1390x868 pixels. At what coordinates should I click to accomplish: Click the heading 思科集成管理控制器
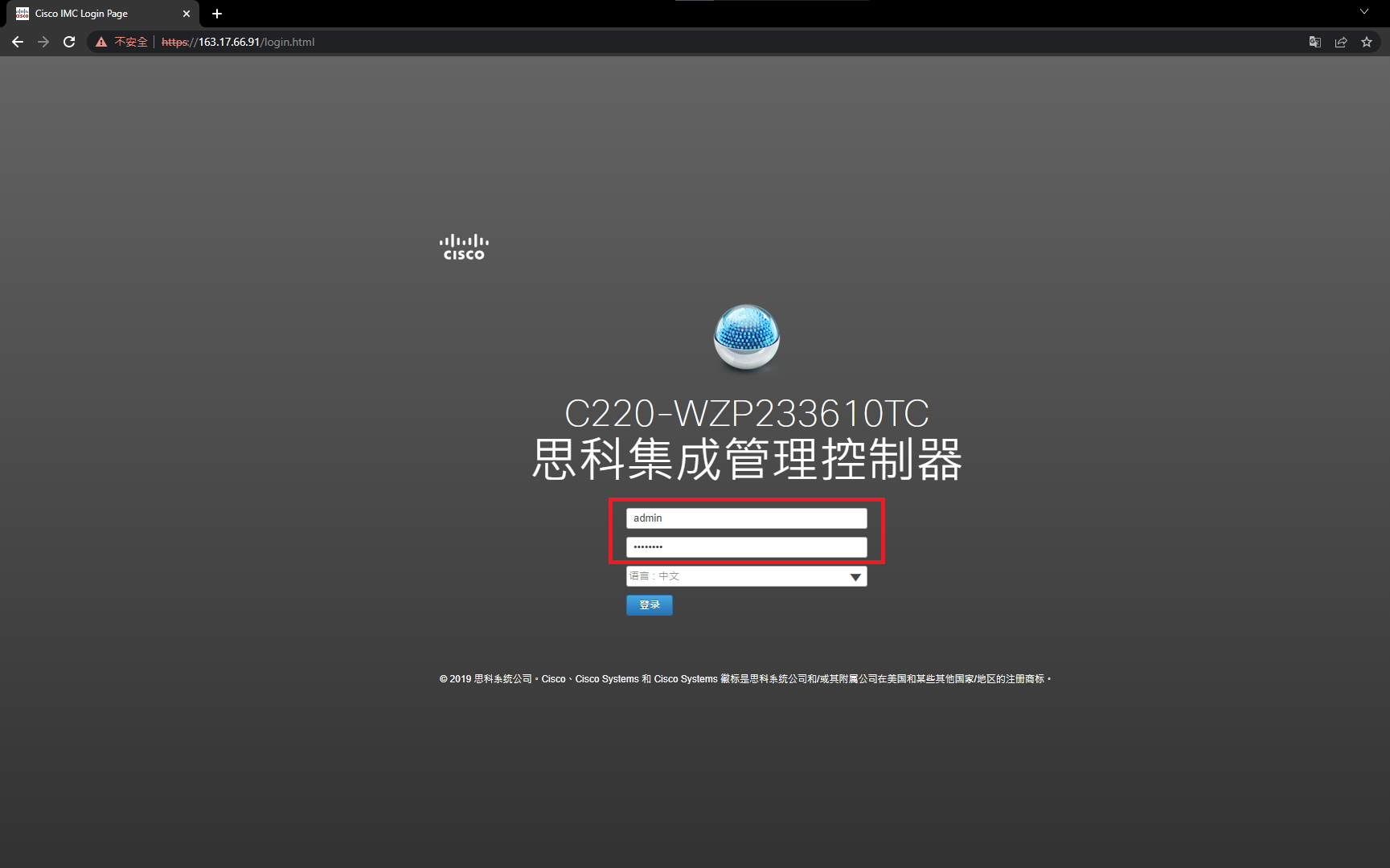(x=747, y=460)
